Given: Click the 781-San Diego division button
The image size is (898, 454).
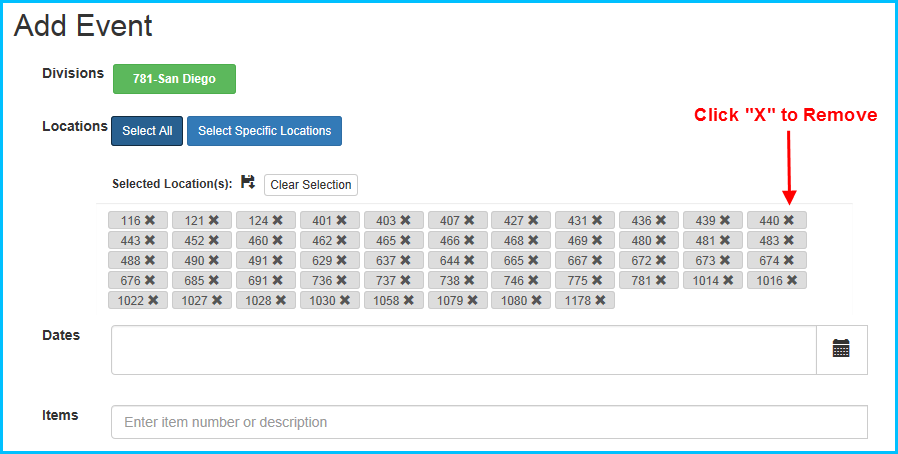Looking at the screenshot, I should (x=174, y=79).
